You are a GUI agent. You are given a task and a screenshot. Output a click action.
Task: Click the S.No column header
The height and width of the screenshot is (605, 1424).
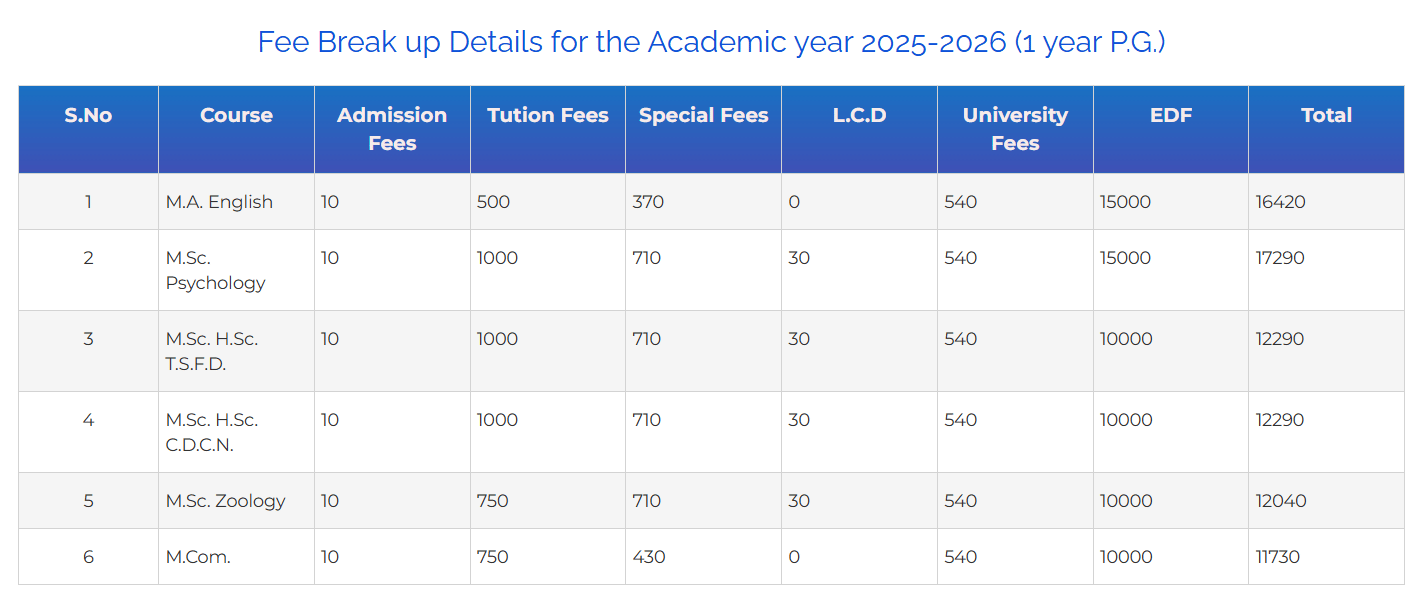tap(88, 115)
